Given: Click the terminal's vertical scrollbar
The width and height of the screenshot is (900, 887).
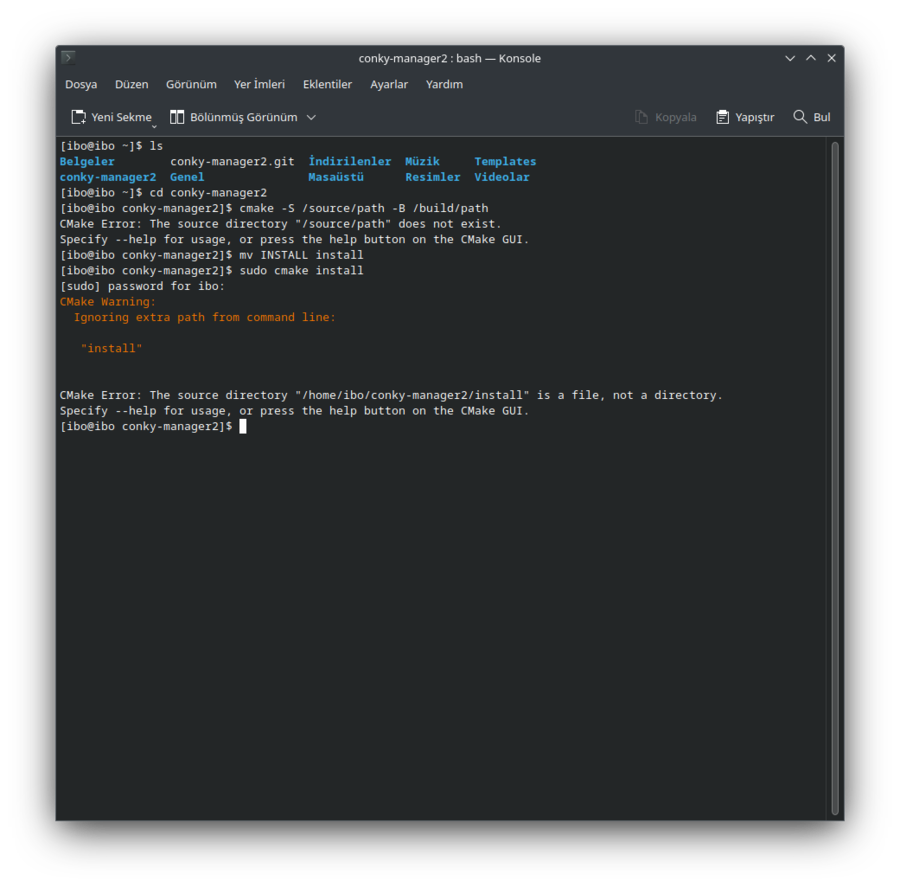Looking at the screenshot, I should pyautogui.click(x=834, y=478).
